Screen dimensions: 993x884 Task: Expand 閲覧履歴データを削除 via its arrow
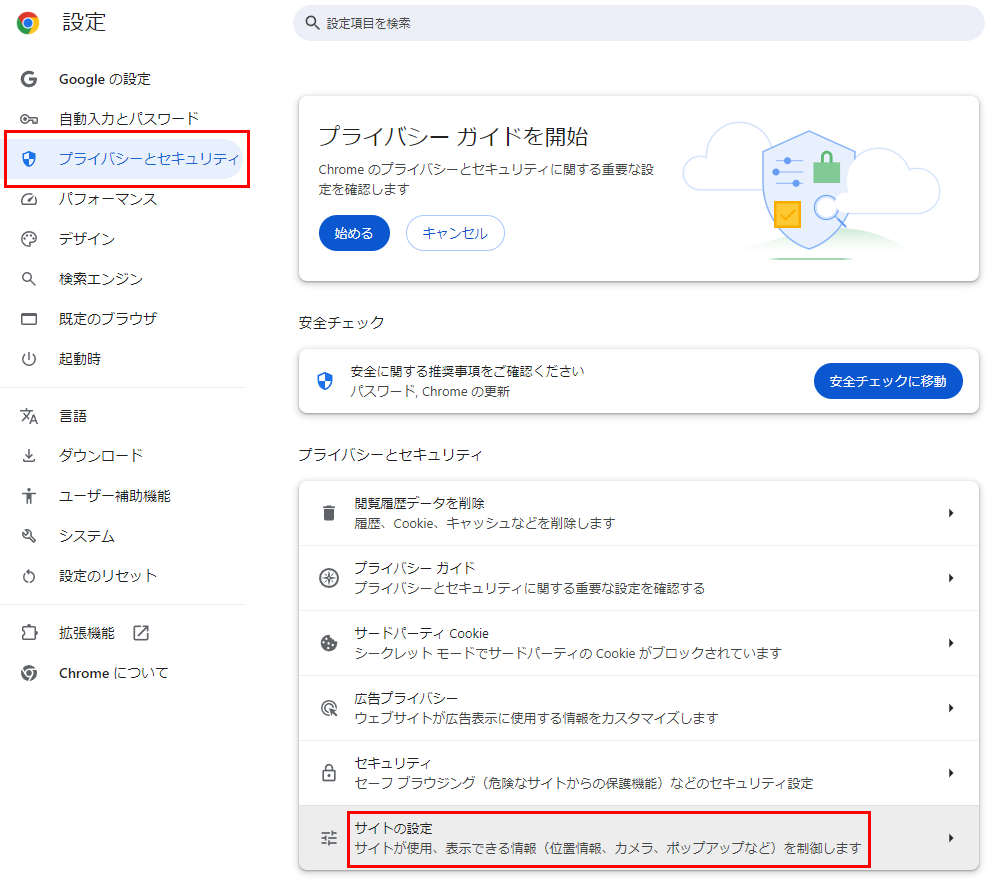click(x=951, y=513)
